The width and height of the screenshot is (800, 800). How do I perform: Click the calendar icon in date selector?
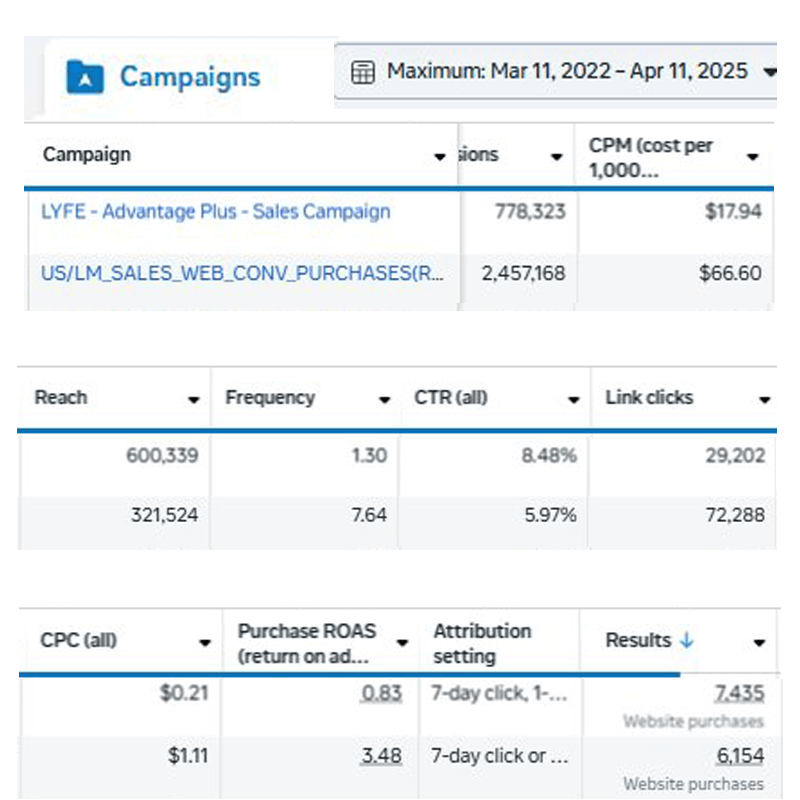pyautogui.click(x=363, y=72)
